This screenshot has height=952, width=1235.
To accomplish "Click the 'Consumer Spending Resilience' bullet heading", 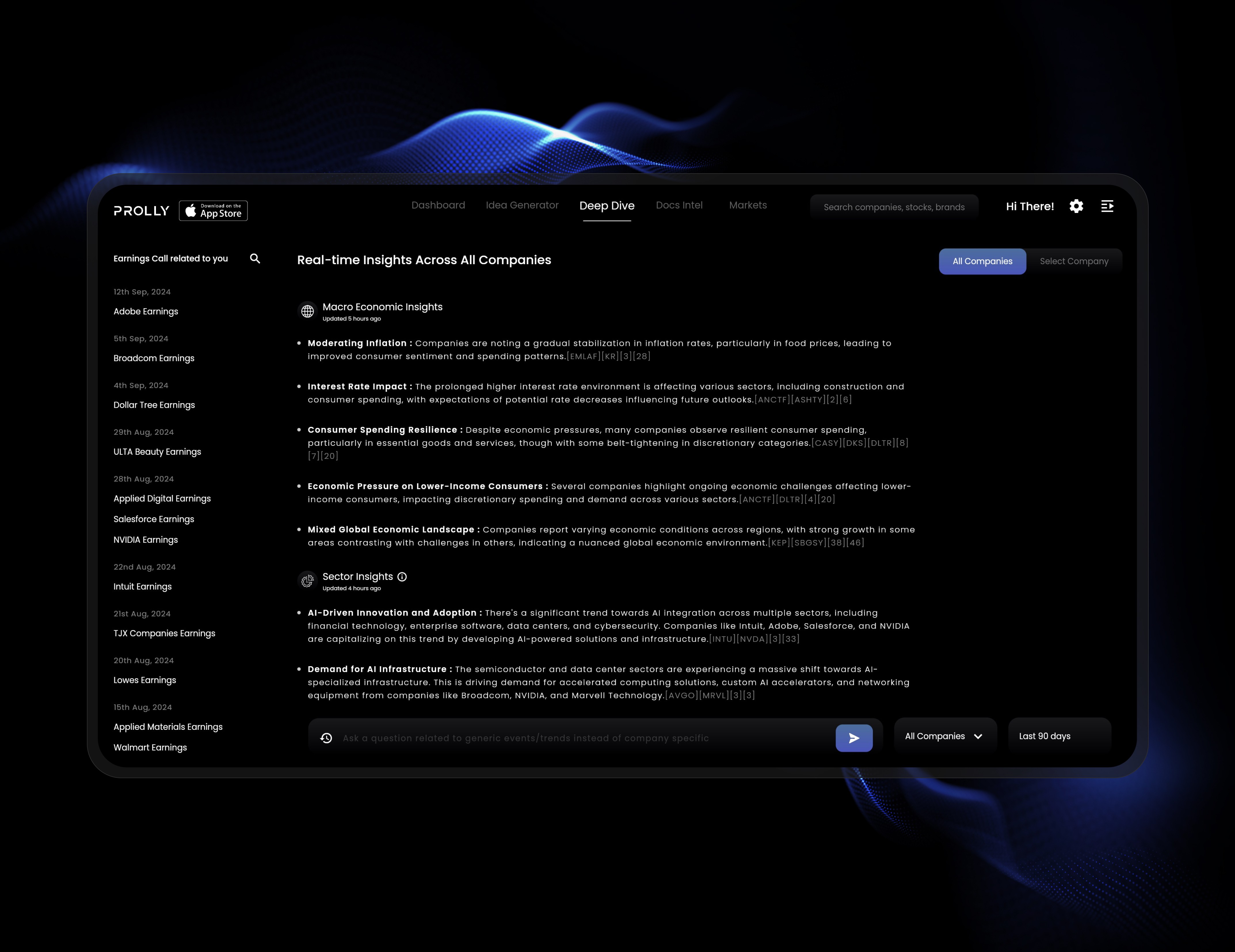I will 382,430.
